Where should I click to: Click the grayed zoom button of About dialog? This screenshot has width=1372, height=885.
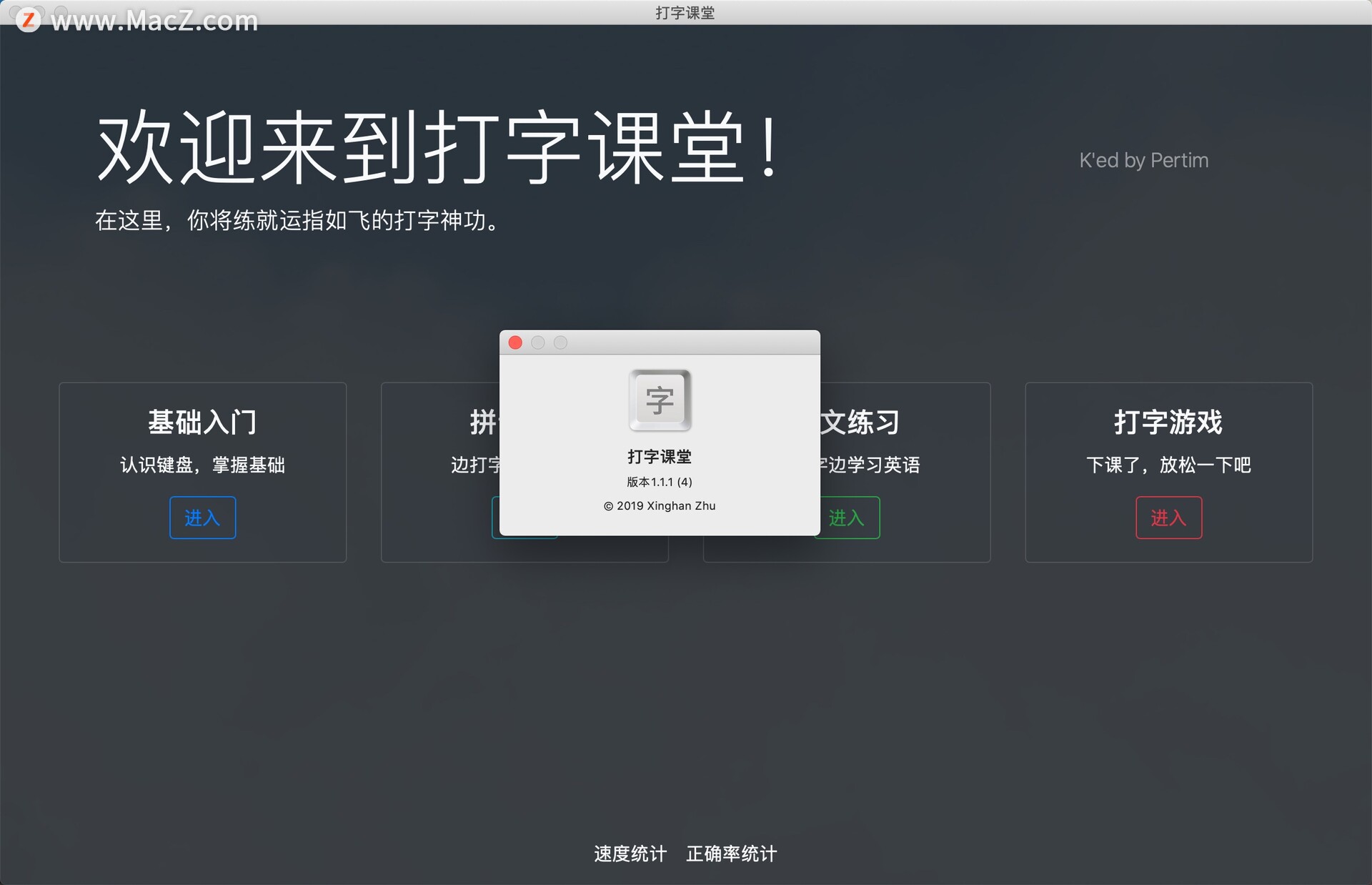click(561, 343)
